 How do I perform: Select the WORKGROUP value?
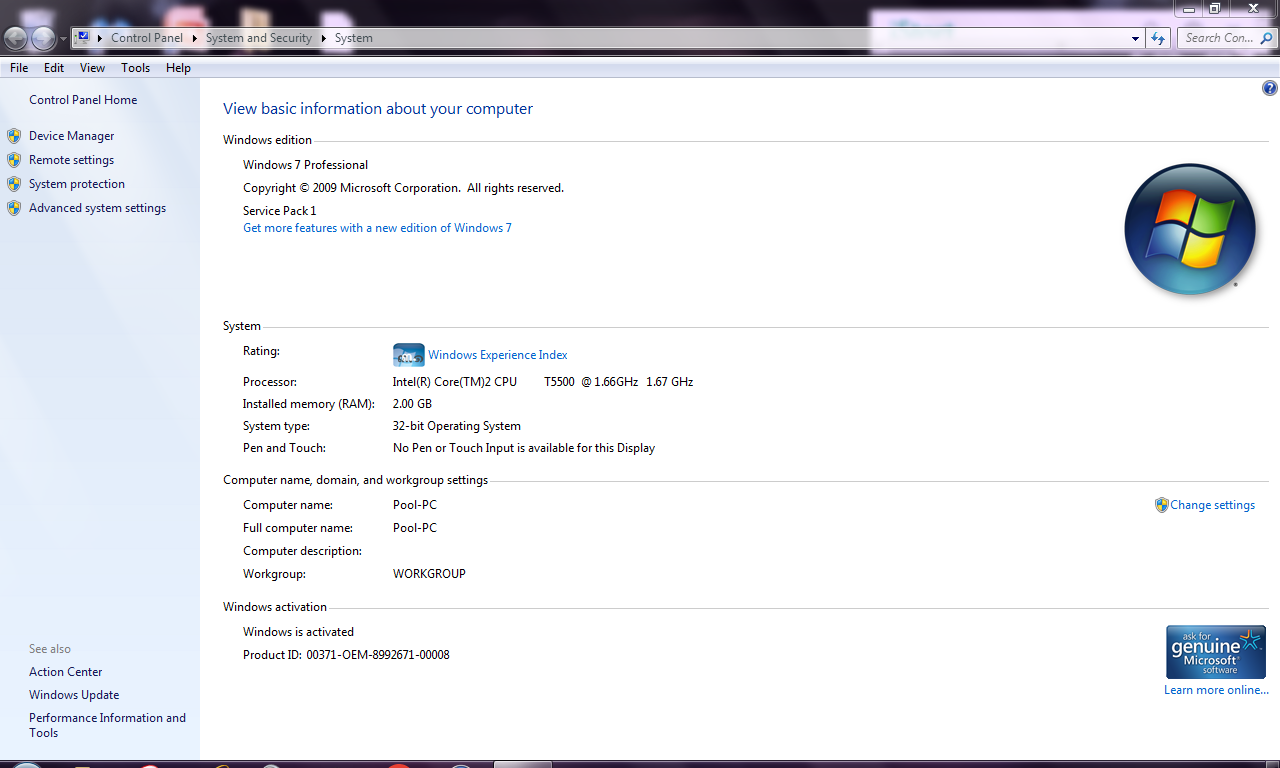[429, 574]
